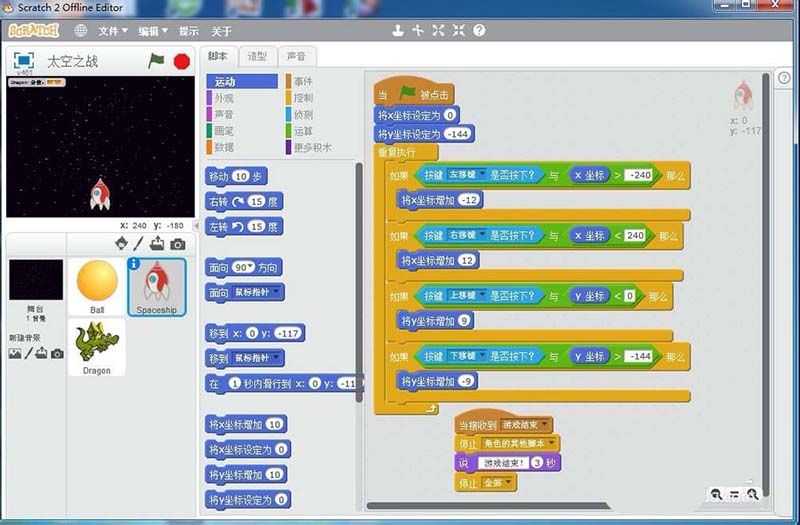Paint a new sprite with the brush icon
This screenshot has height=525, width=800.
(139, 244)
